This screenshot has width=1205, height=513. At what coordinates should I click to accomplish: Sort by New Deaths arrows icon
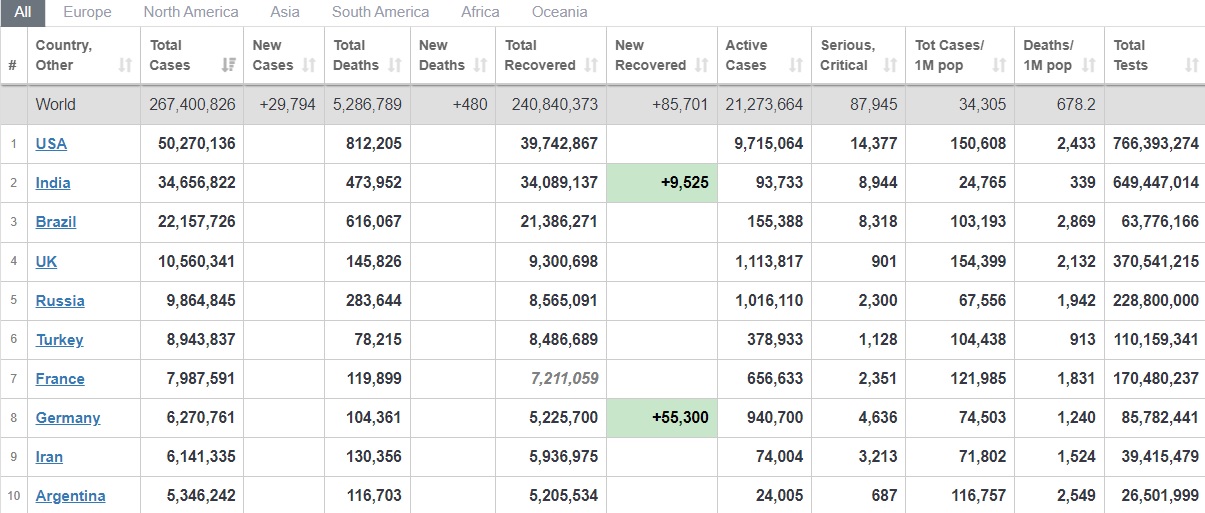pyautogui.click(x=480, y=65)
